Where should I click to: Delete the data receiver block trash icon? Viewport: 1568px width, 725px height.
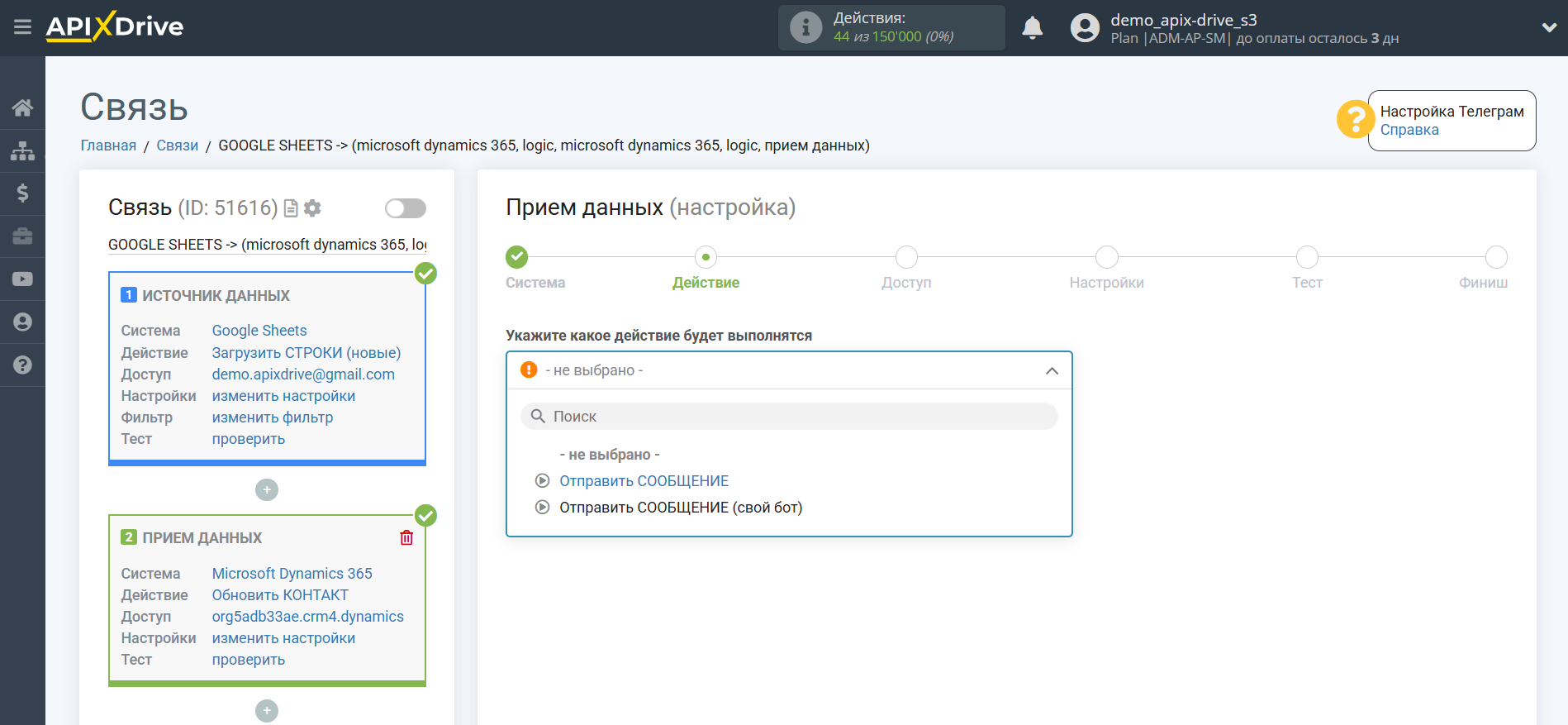pos(406,538)
